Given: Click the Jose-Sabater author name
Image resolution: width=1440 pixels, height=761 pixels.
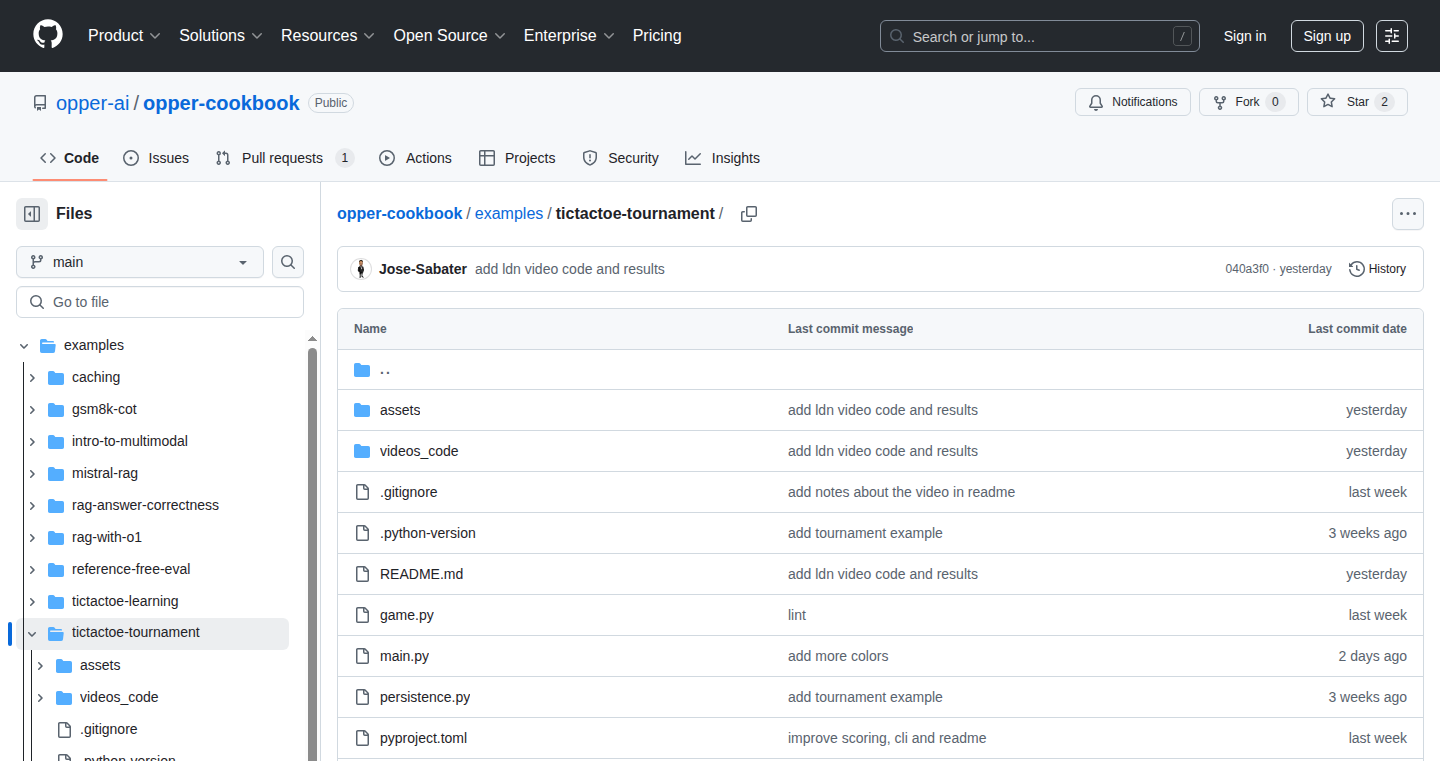Looking at the screenshot, I should pos(423,269).
